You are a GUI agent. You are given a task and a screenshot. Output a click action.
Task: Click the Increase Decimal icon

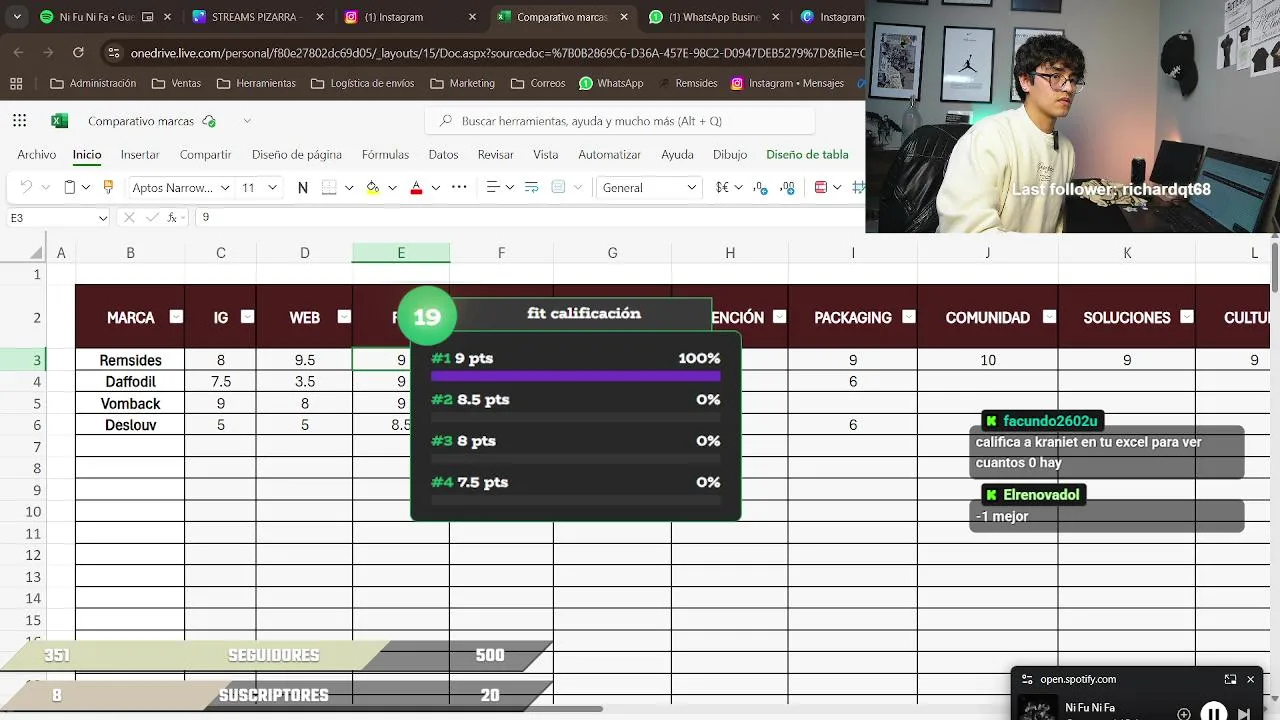(x=762, y=187)
